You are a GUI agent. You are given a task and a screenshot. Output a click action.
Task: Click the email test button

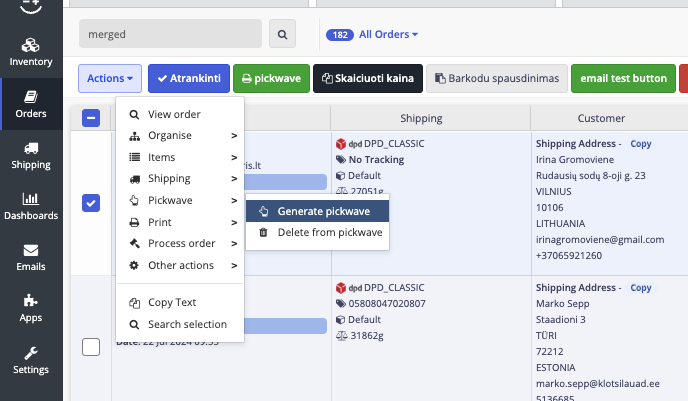coord(623,78)
